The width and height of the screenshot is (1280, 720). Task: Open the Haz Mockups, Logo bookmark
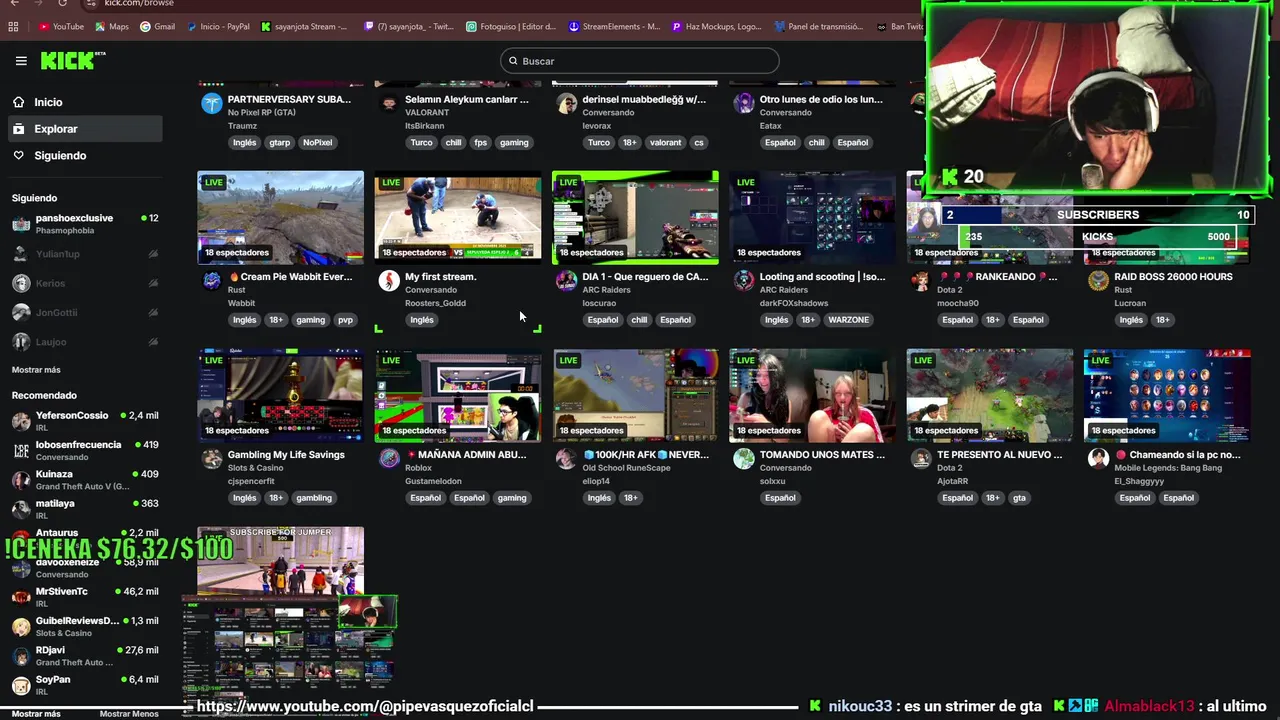717,27
